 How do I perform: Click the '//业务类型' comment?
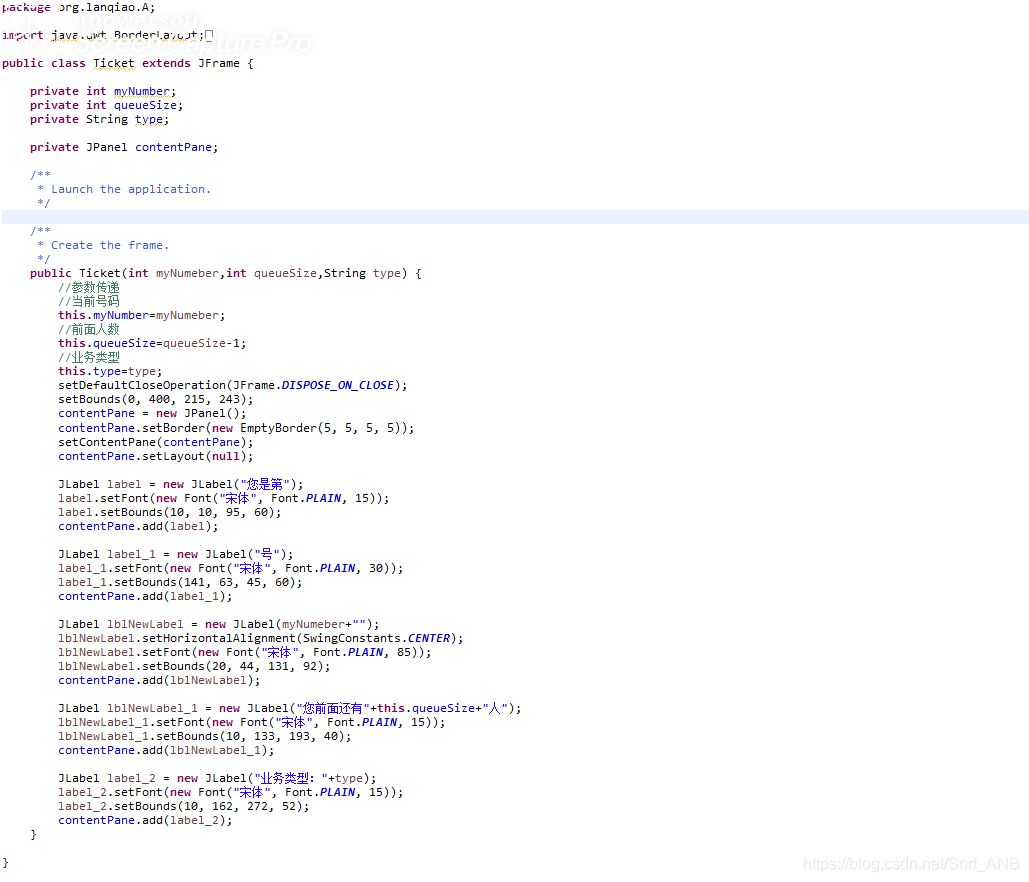point(89,357)
